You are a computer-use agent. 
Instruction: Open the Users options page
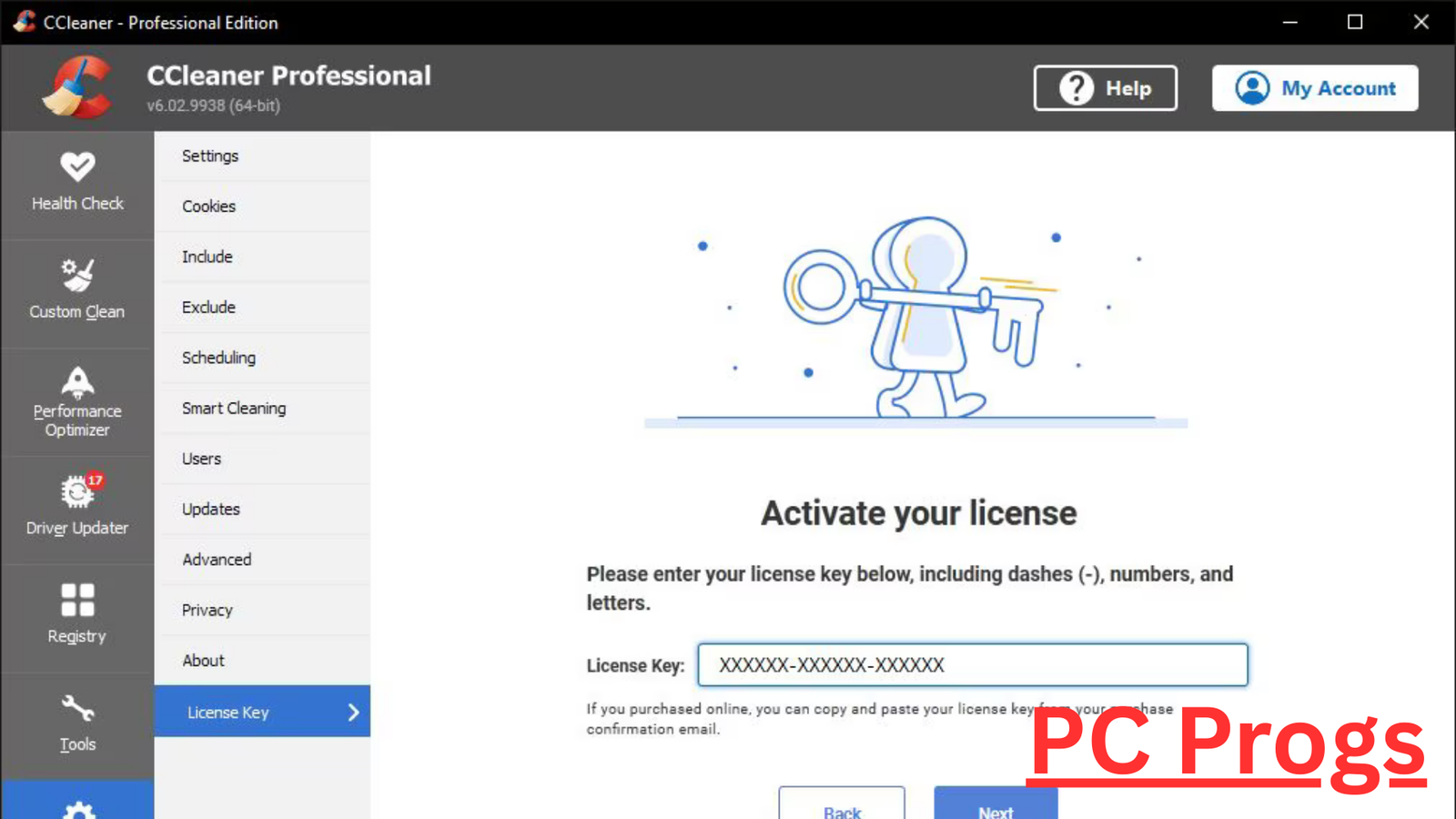click(262, 459)
